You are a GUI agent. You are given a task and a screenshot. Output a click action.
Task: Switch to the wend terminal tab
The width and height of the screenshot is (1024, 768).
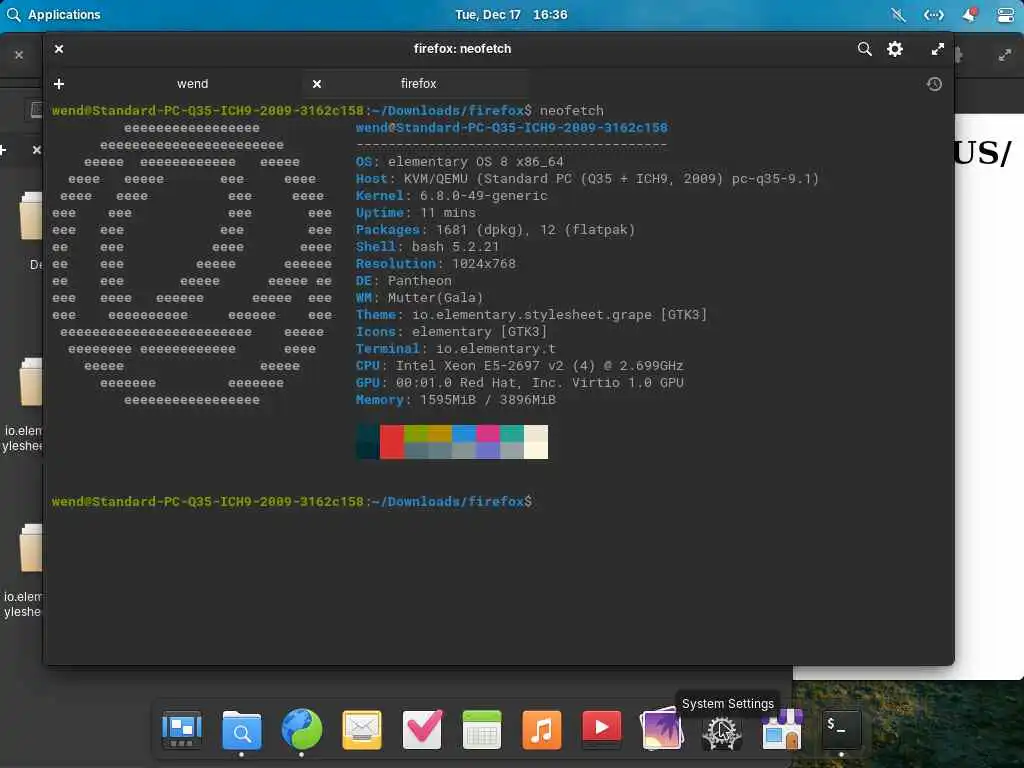(192, 84)
